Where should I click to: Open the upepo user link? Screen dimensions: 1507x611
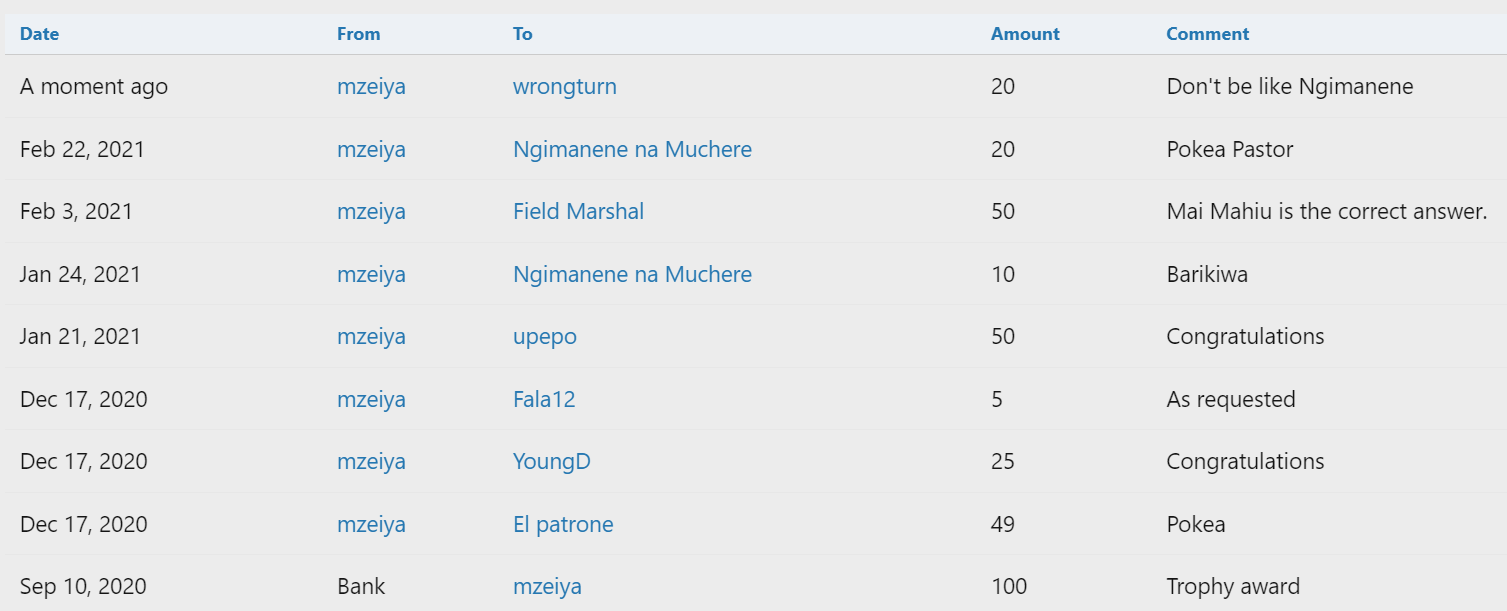(544, 337)
